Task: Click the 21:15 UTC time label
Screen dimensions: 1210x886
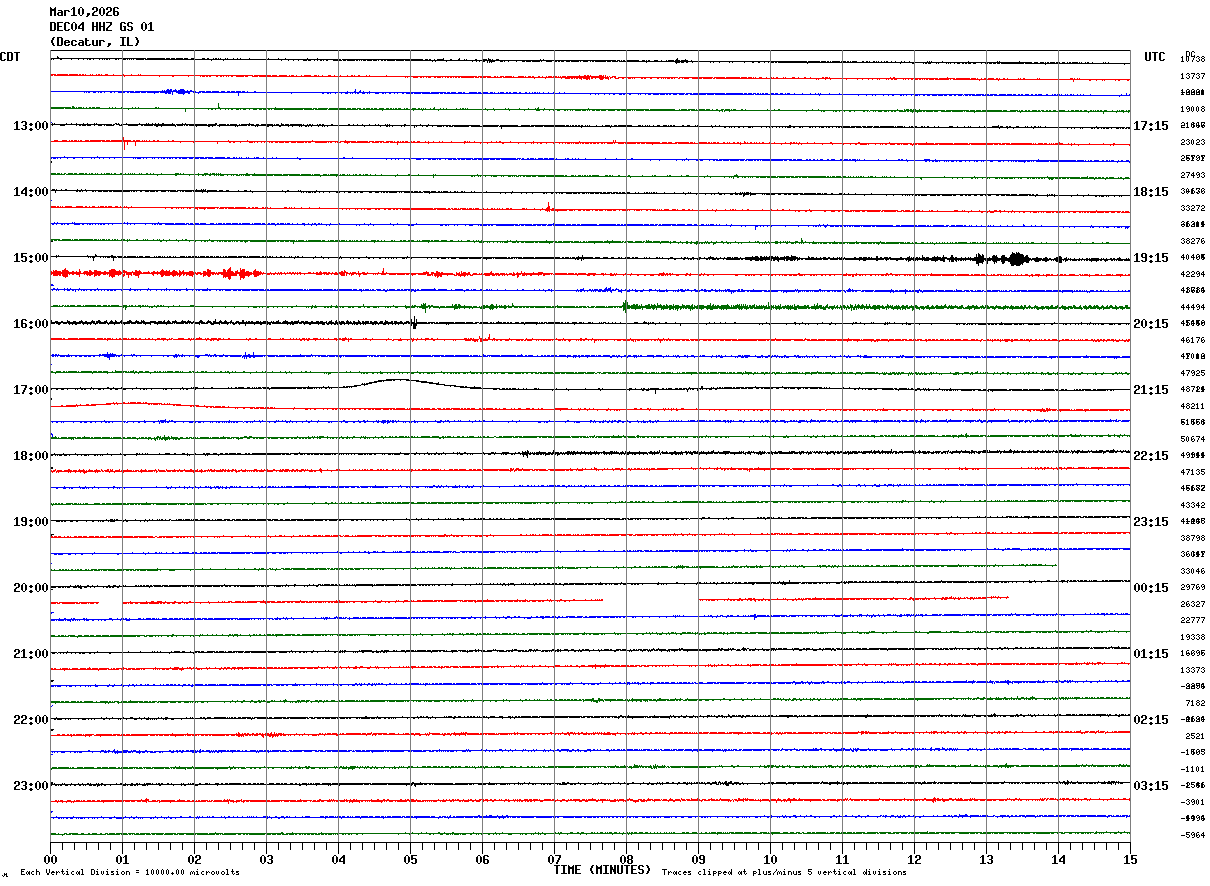Action: 1151,390
